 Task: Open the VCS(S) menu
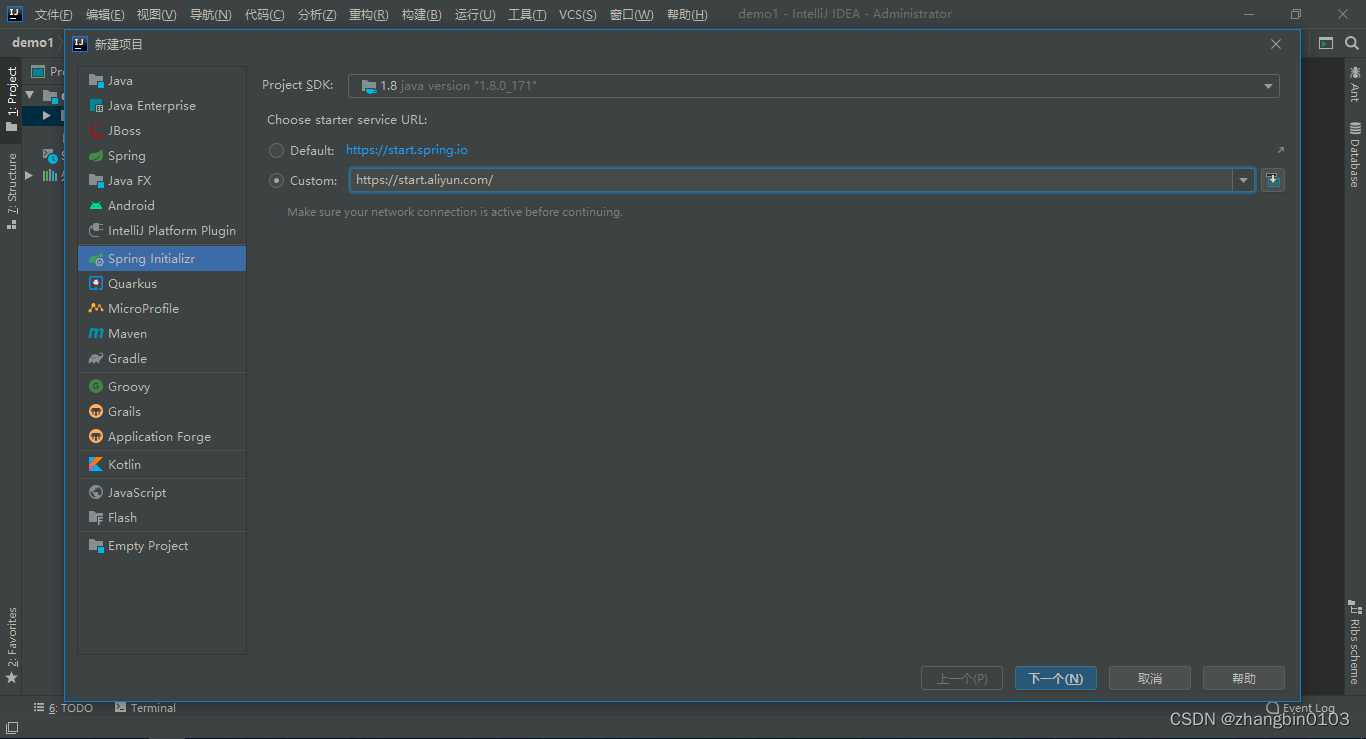point(578,14)
